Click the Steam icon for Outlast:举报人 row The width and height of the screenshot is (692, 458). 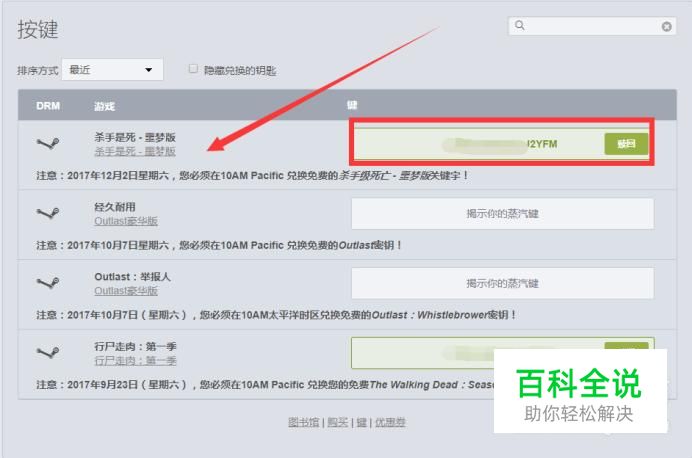pyautogui.click(x=48, y=282)
